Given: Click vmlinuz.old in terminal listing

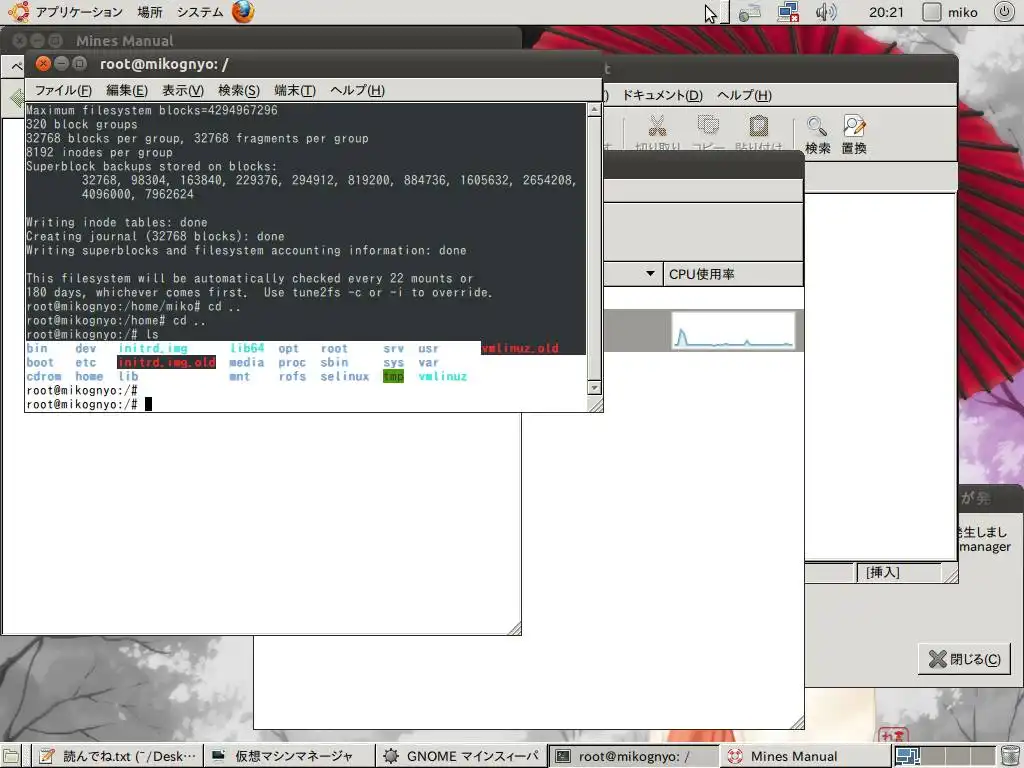Looking at the screenshot, I should pos(520,348).
